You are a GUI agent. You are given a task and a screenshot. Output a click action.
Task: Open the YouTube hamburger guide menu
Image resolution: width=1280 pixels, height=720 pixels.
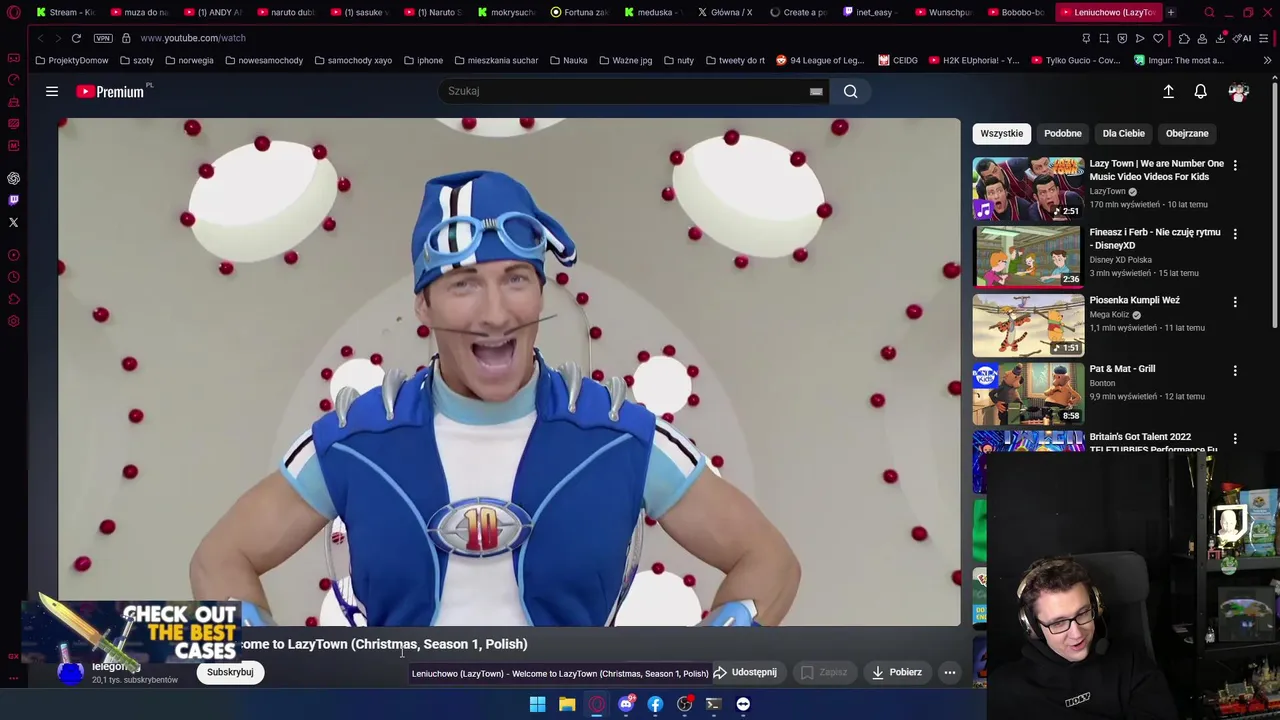coord(52,91)
